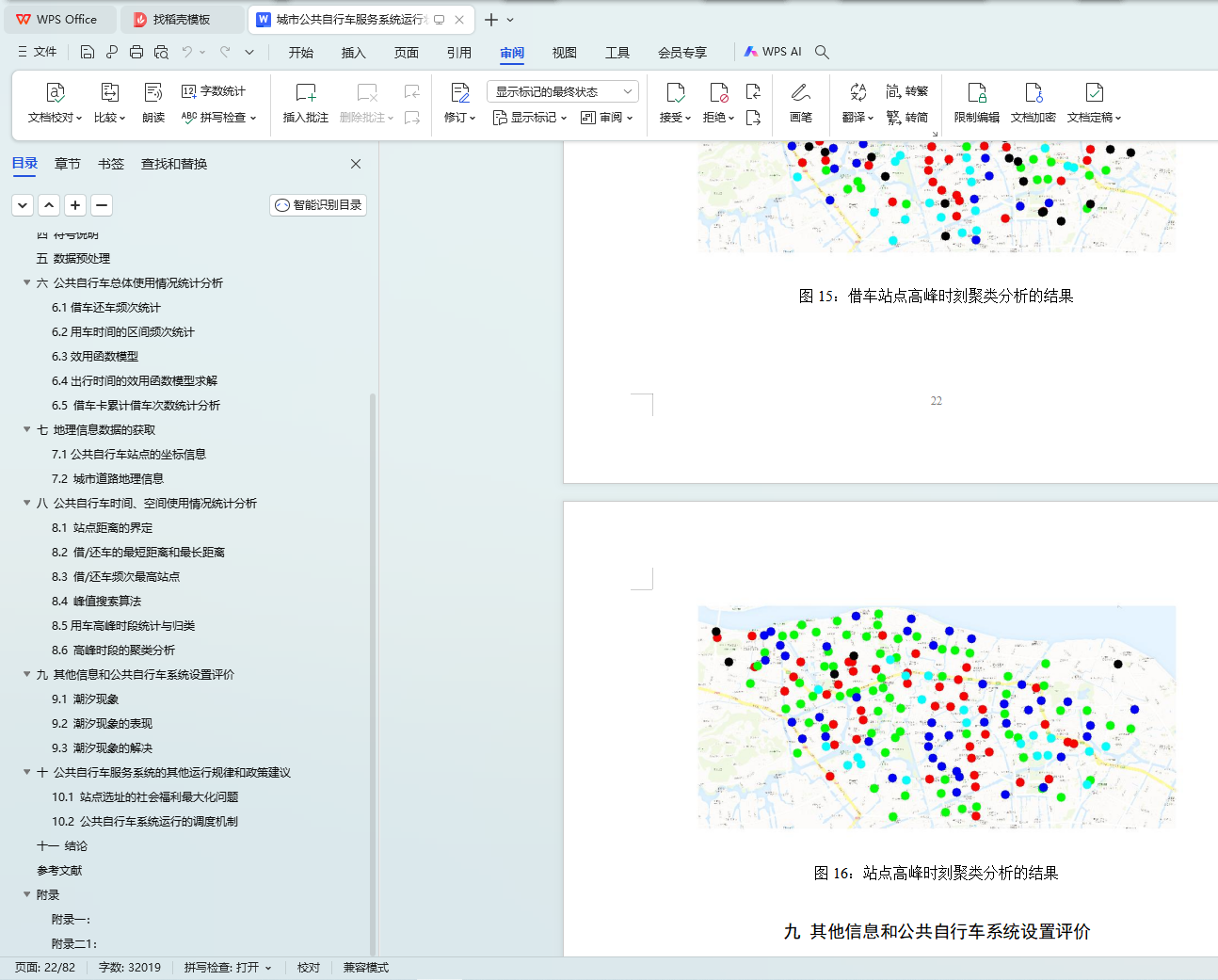Switch to the 开始 ribbon tab
The height and width of the screenshot is (980, 1218).
(301, 53)
